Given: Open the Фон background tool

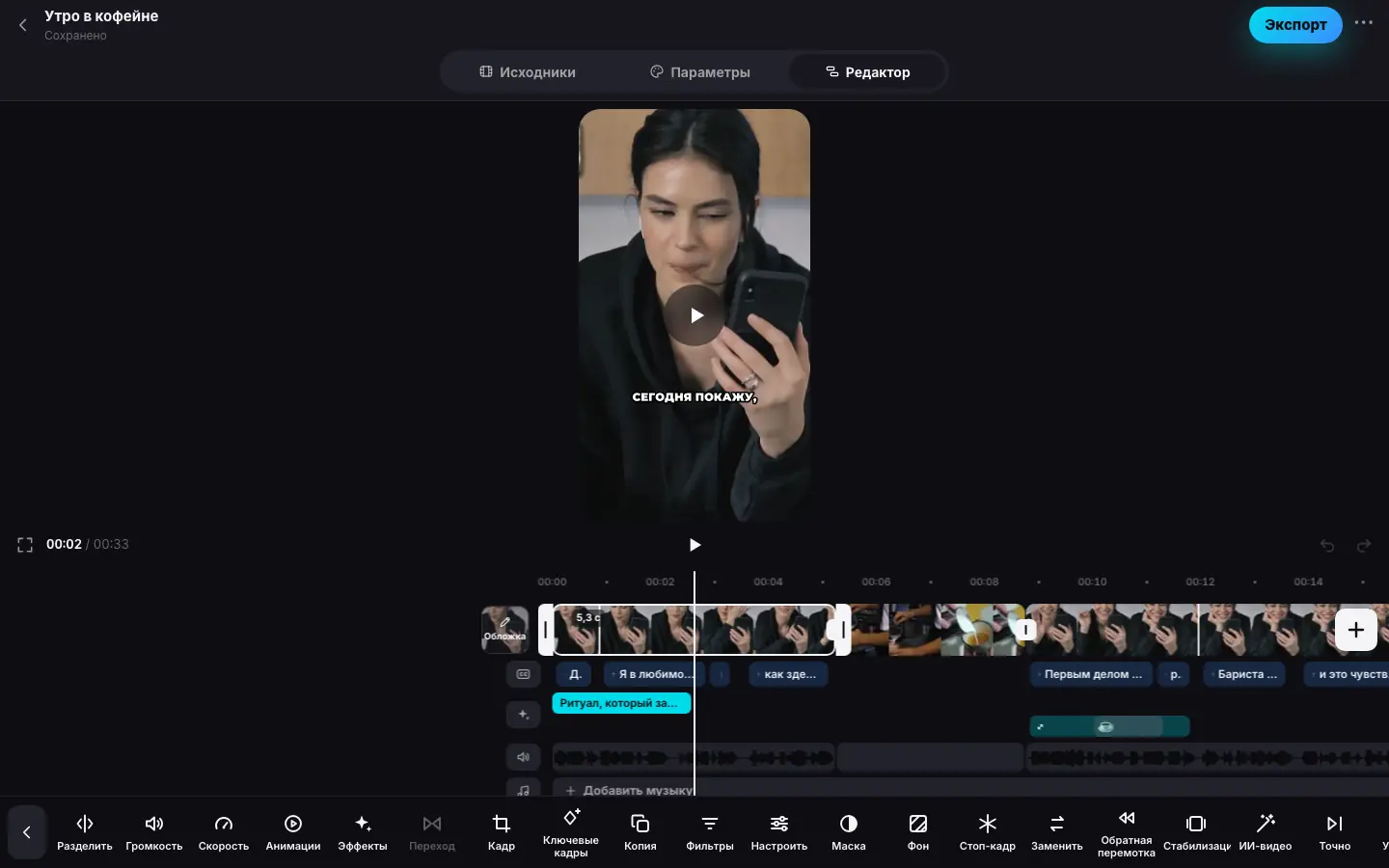Looking at the screenshot, I should pyautogui.click(x=918, y=832).
